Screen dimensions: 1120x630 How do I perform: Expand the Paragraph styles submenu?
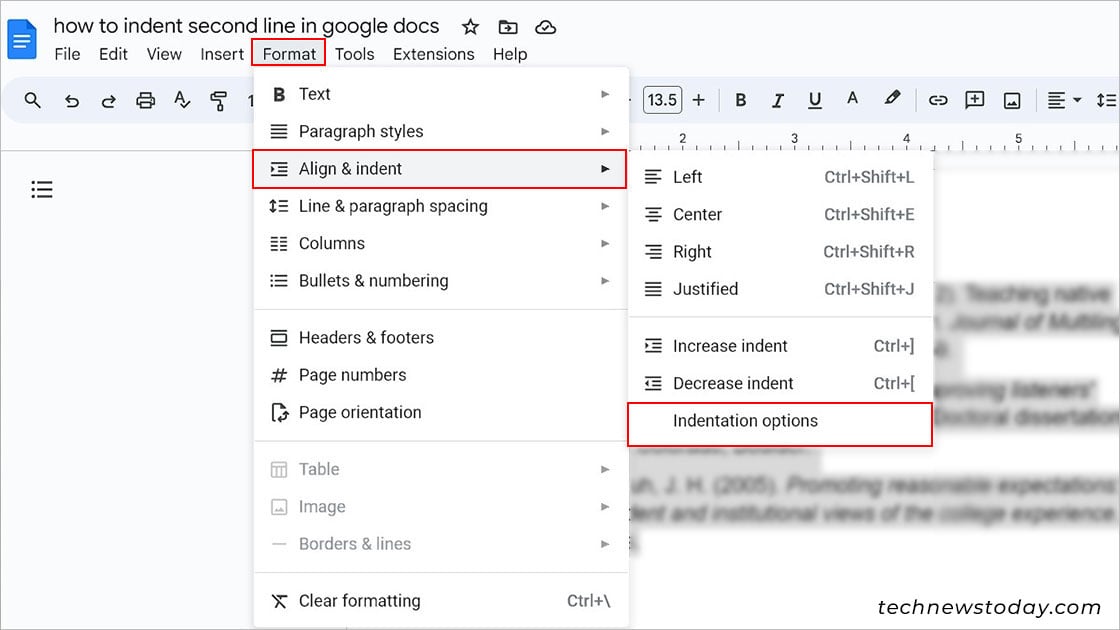[441, 131]
